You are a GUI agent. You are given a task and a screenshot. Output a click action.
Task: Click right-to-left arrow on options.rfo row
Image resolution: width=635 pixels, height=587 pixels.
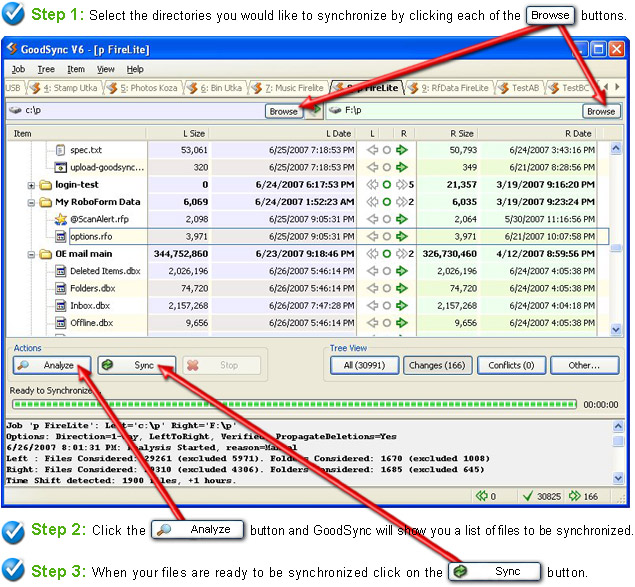pyautogui.click(x=371, y=237)
